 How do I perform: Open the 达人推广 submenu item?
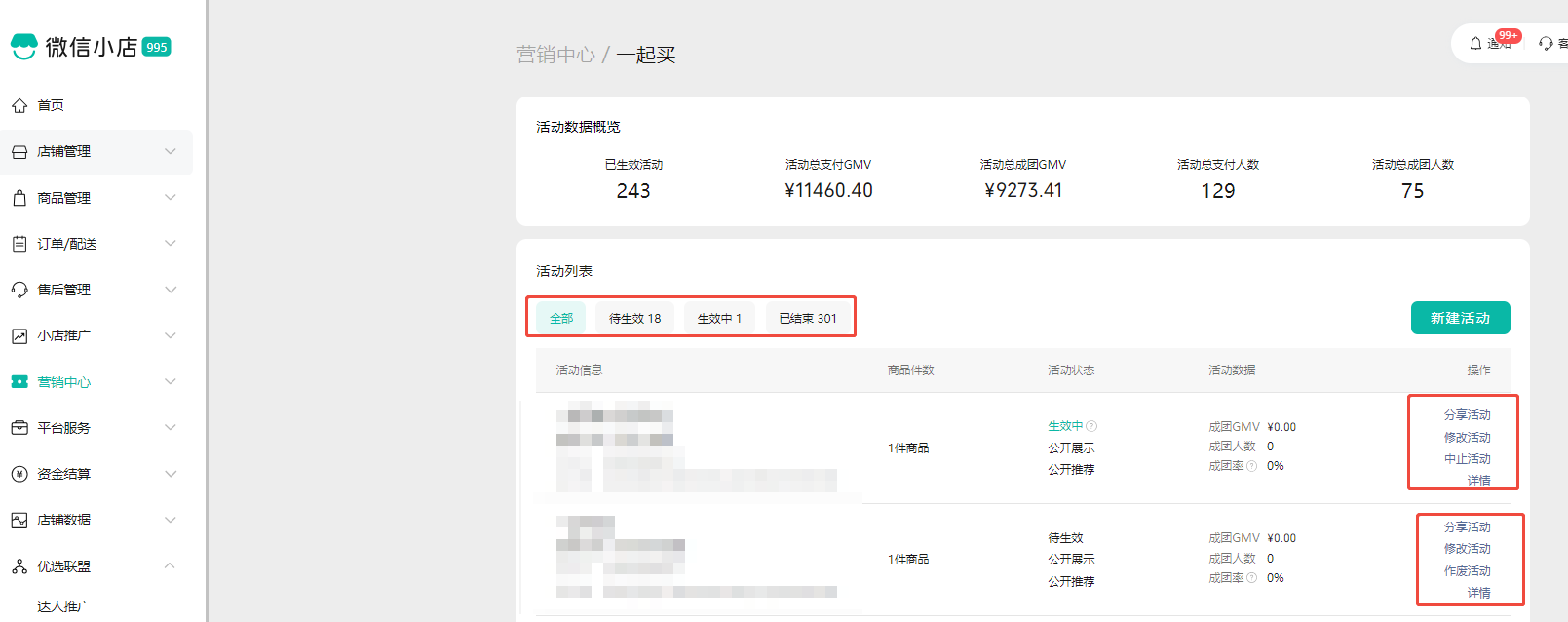click(x=64, y=606)
